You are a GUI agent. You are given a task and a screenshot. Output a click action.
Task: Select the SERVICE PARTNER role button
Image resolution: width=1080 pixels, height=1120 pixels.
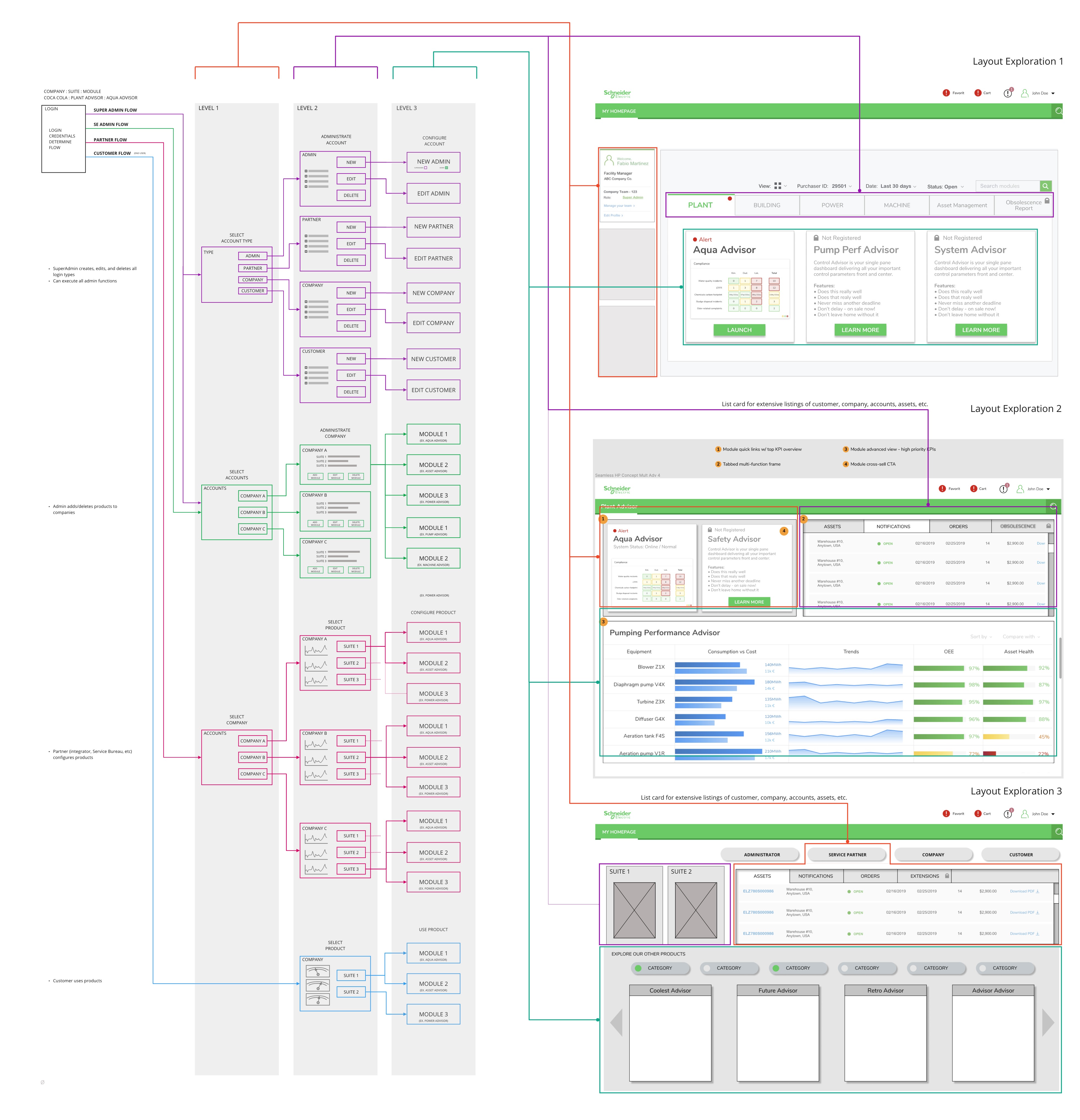tap(847, 854)
